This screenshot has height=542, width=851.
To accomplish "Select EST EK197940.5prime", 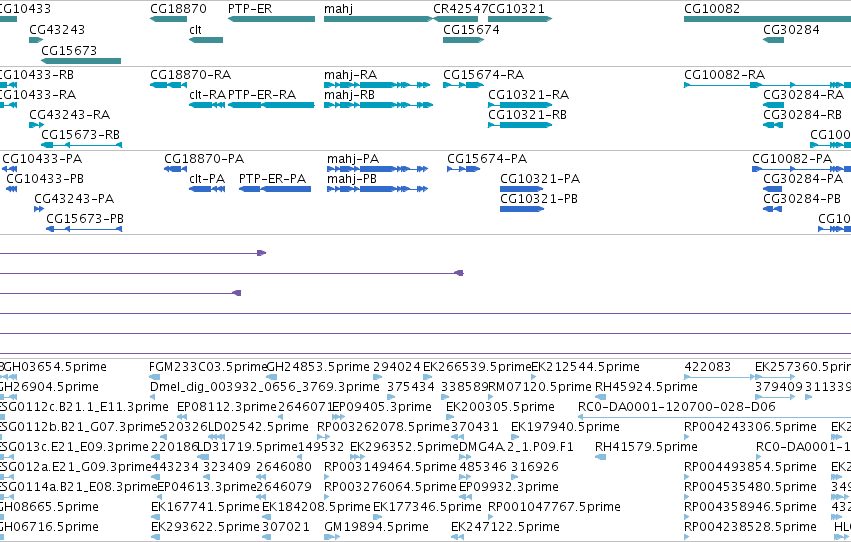I will [x=515, y=437].
